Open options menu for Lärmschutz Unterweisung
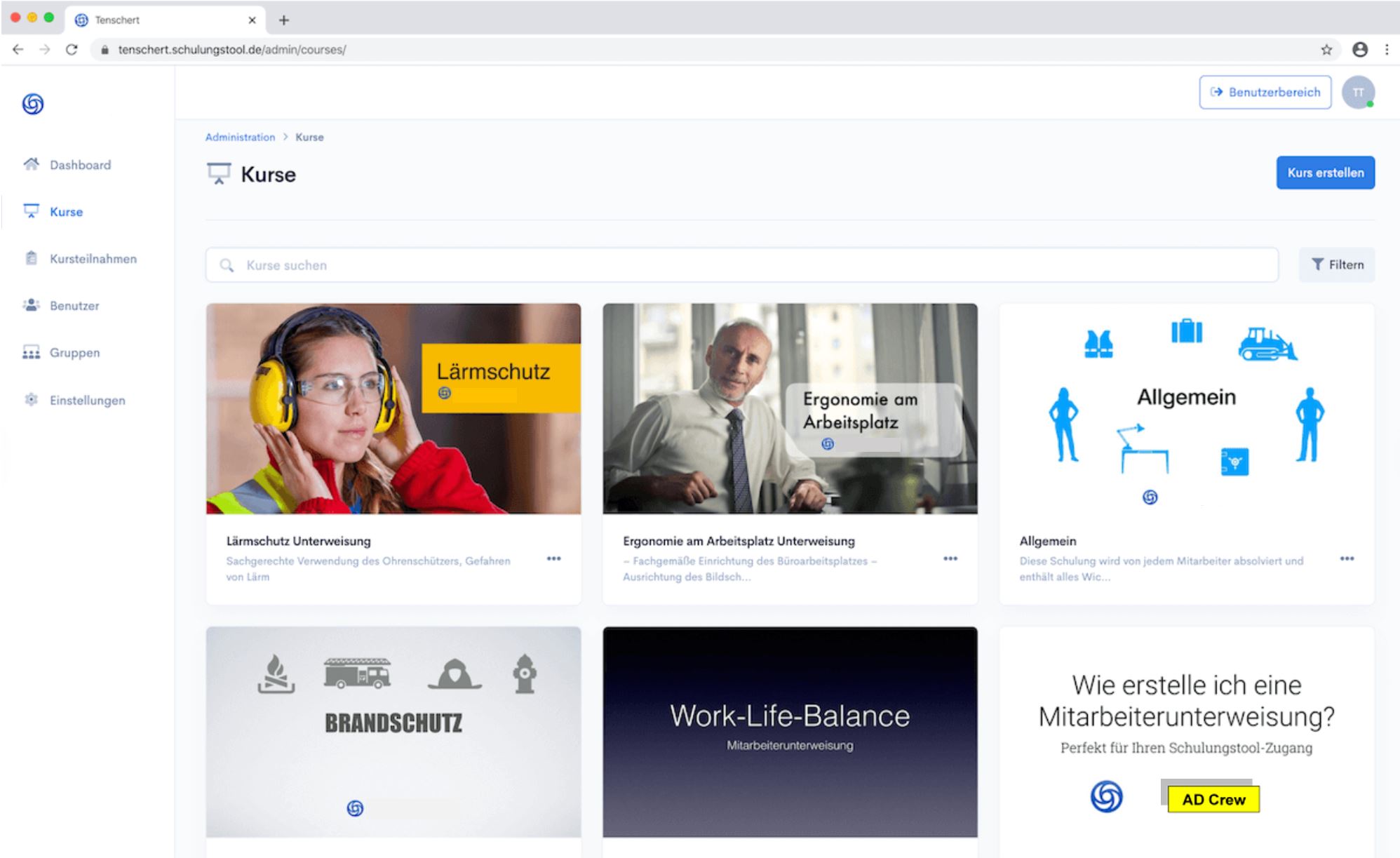1400x858 pixels. point(553,558)
